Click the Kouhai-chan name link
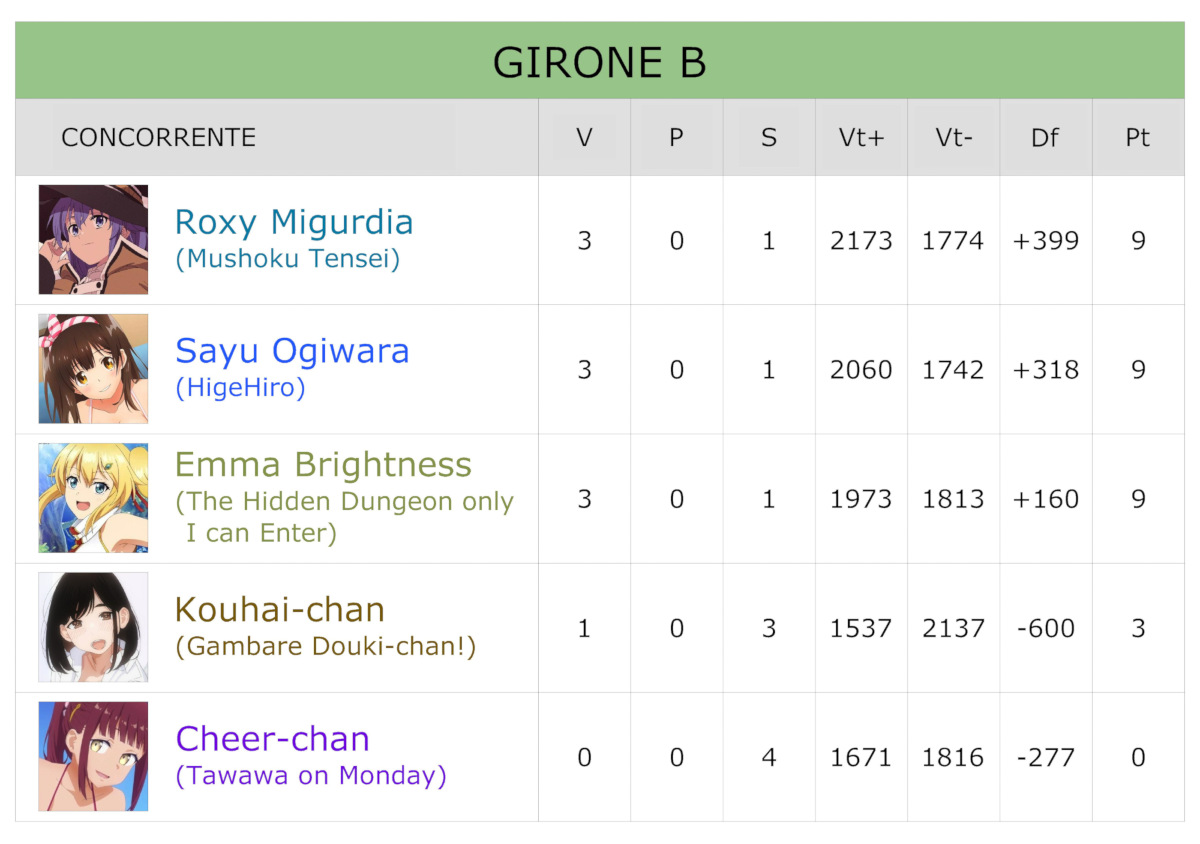1200x844 pixels. pyautogui.click(x=279, y=609)
